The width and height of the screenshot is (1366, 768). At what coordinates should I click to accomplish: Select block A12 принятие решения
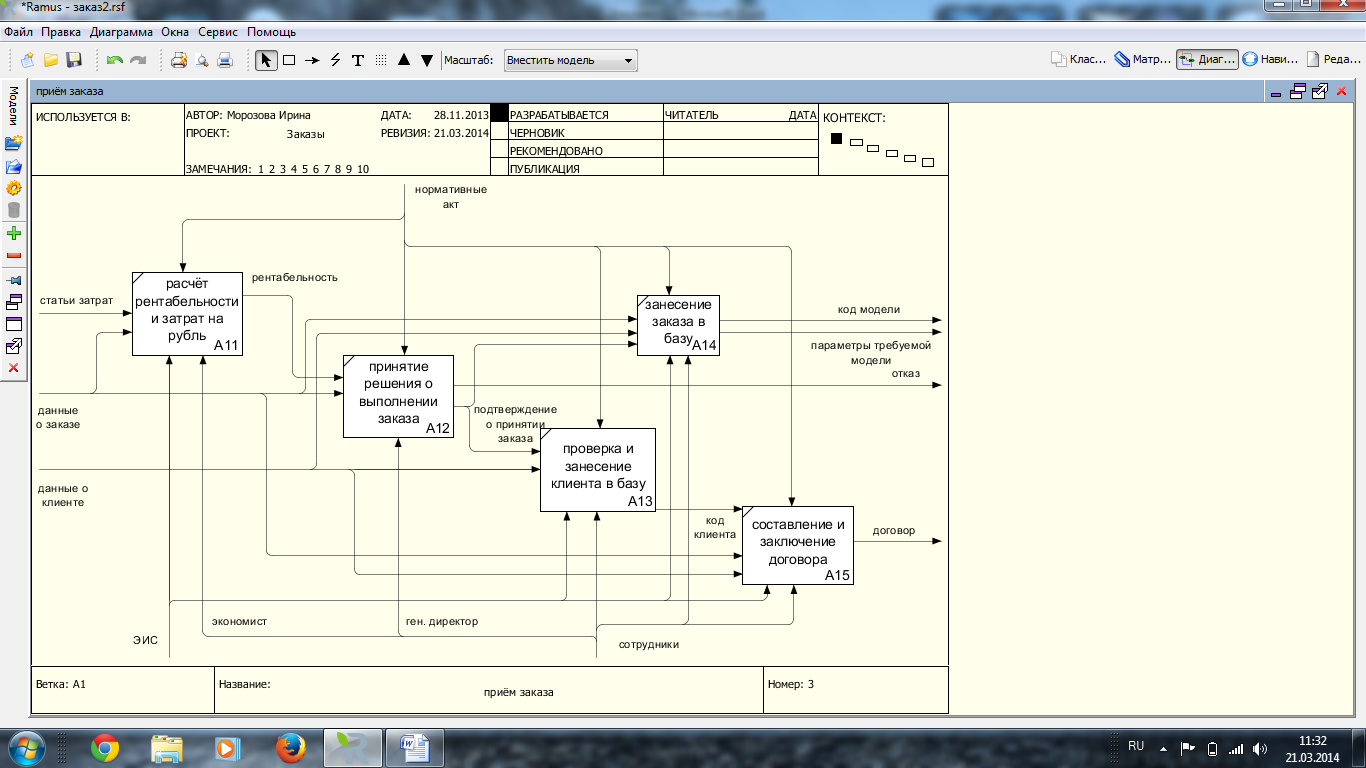pyautogui.click(x=398, y=396)
